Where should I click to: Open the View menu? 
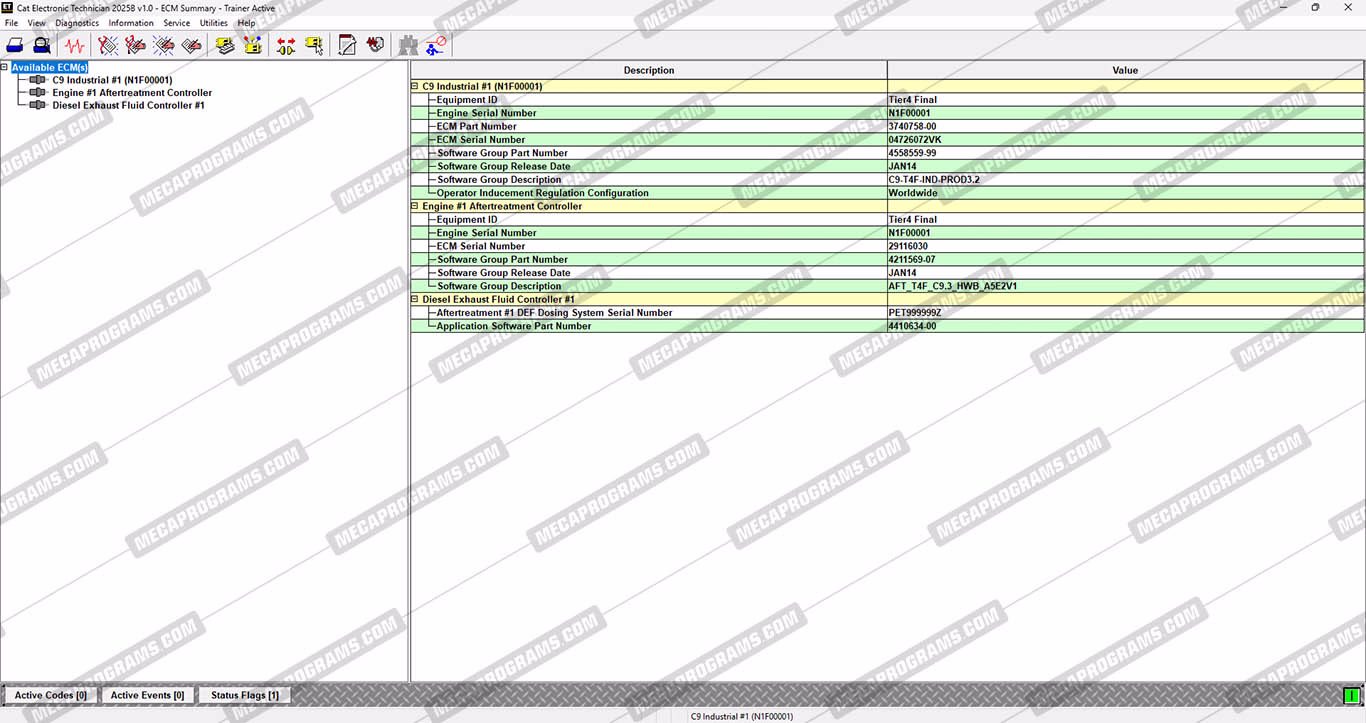coord(36,23)
